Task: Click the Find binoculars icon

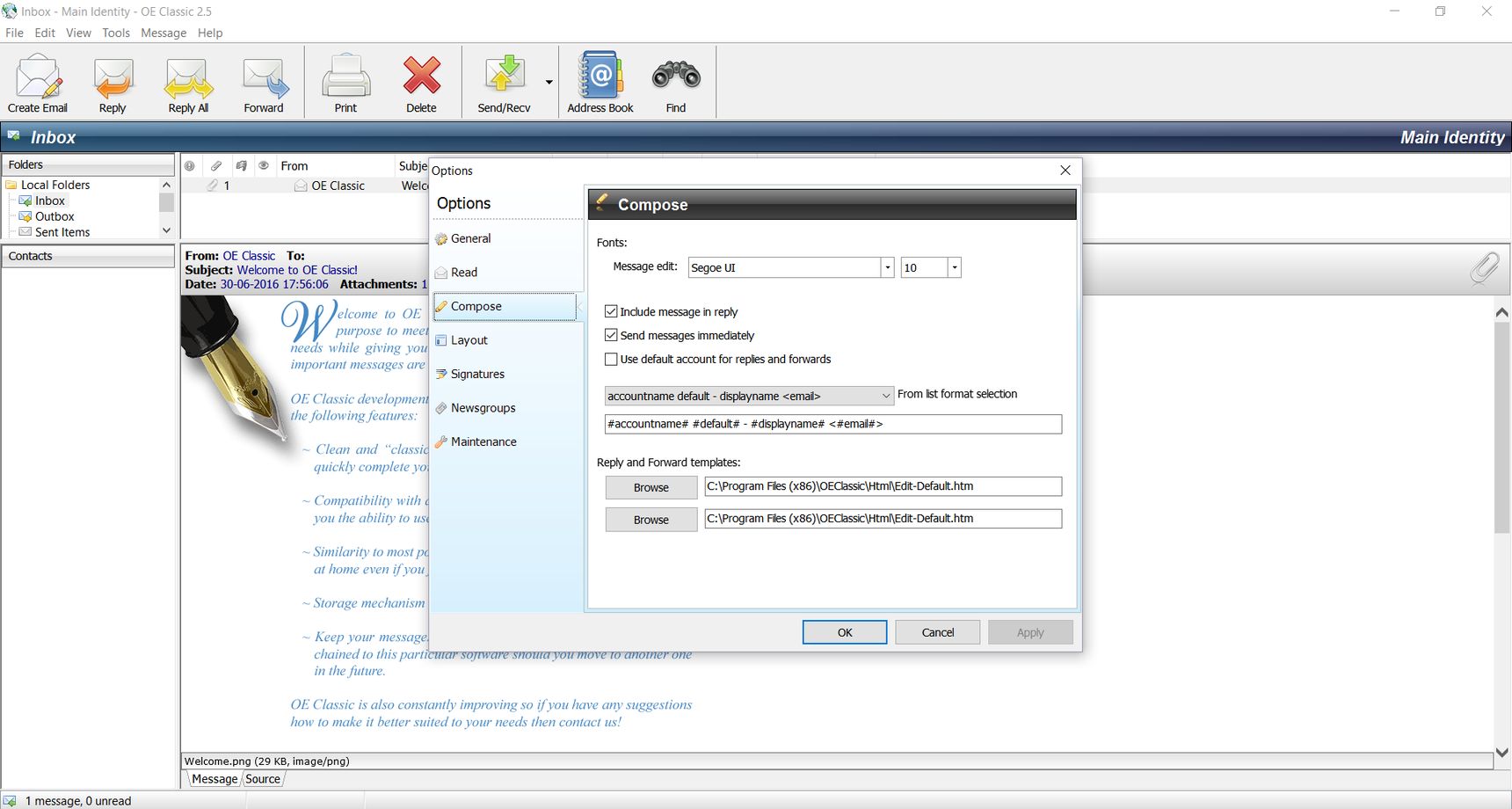Action: tap(676, 84)
